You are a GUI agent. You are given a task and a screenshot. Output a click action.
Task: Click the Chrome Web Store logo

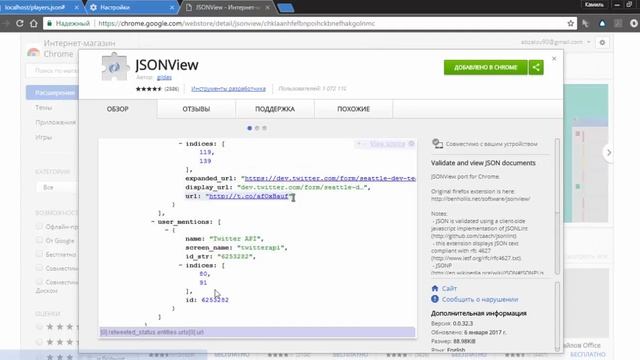pyautogui.click(x=33, y=52)
